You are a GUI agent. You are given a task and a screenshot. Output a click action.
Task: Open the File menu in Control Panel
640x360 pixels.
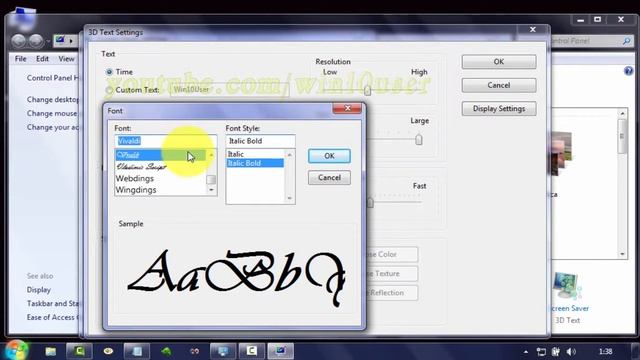20,59
